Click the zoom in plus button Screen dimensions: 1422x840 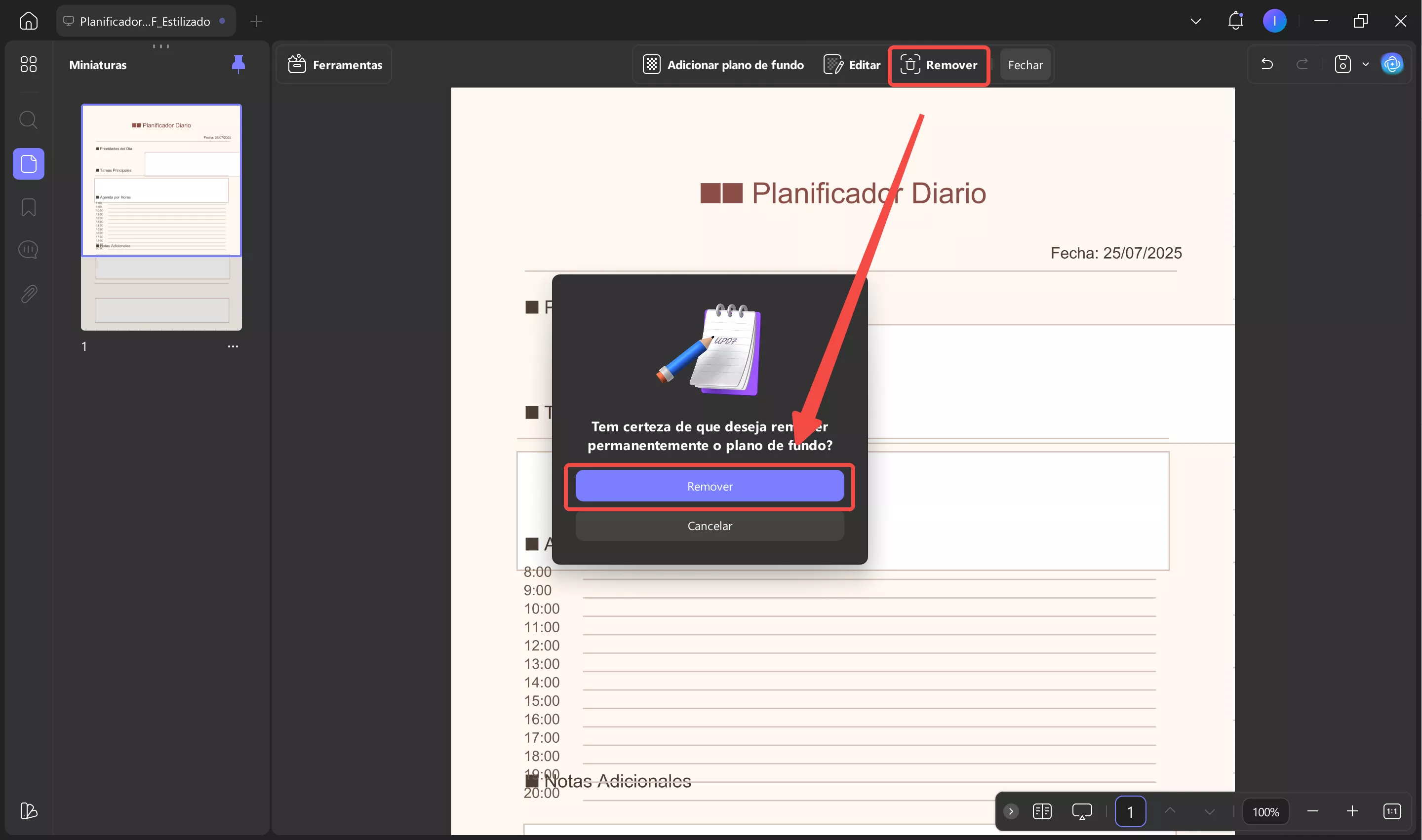(x=1352, y=811)
